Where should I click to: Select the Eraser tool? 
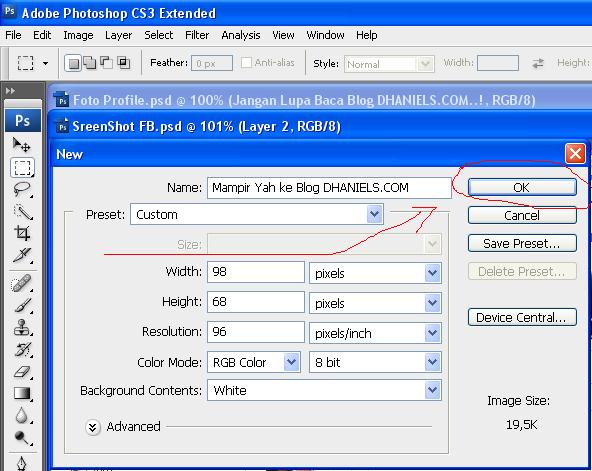pyautogui.click(x=22, y=372)
